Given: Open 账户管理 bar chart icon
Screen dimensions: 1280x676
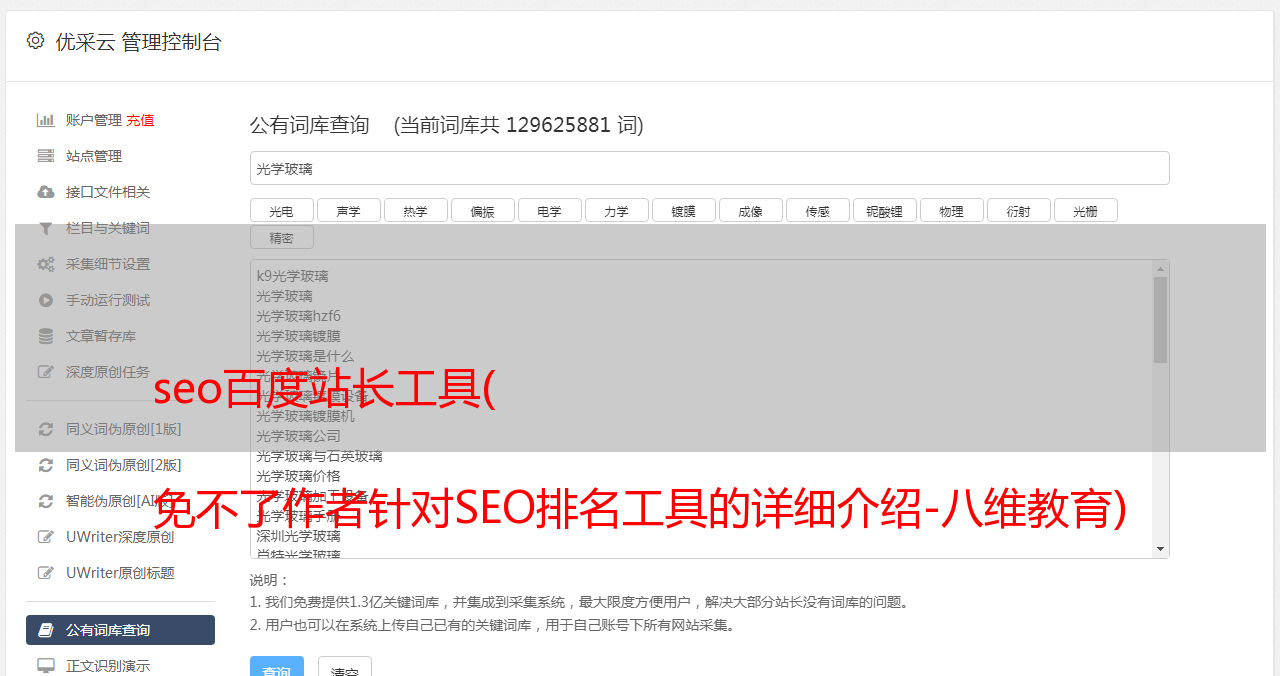Looking at the screenshot, I should tap(45, 120).
